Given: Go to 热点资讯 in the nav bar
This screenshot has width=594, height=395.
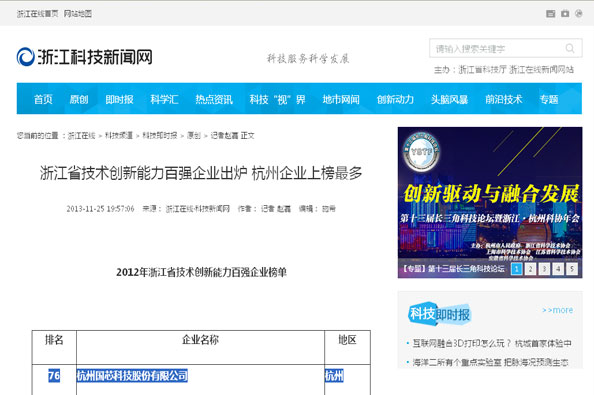Looking at the screenshot, I should point(214,99).
